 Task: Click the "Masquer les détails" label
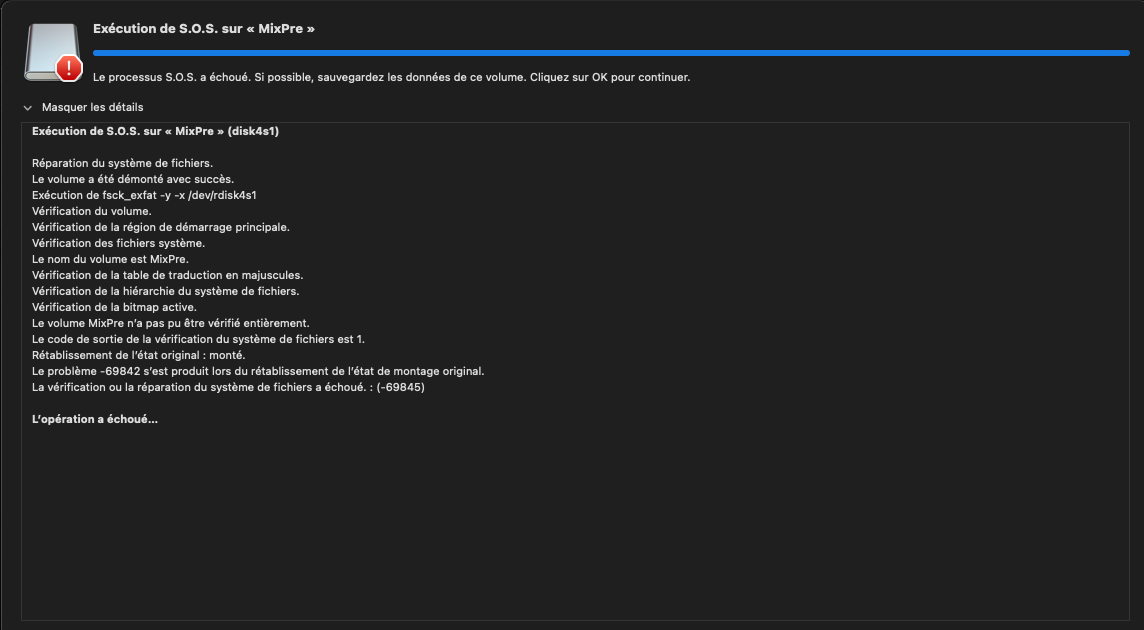pos(92,107)
